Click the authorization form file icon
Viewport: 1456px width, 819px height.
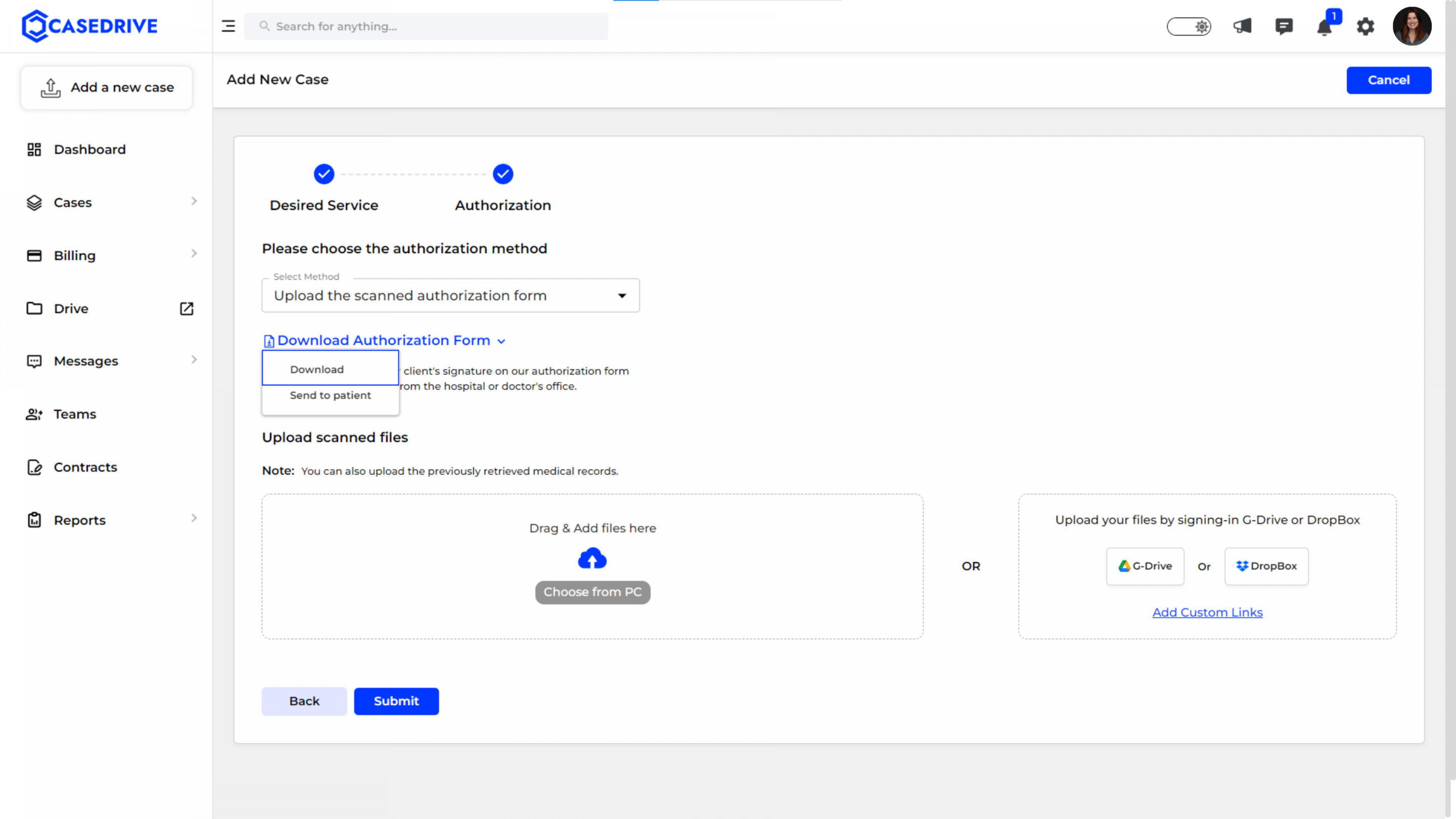269,341
